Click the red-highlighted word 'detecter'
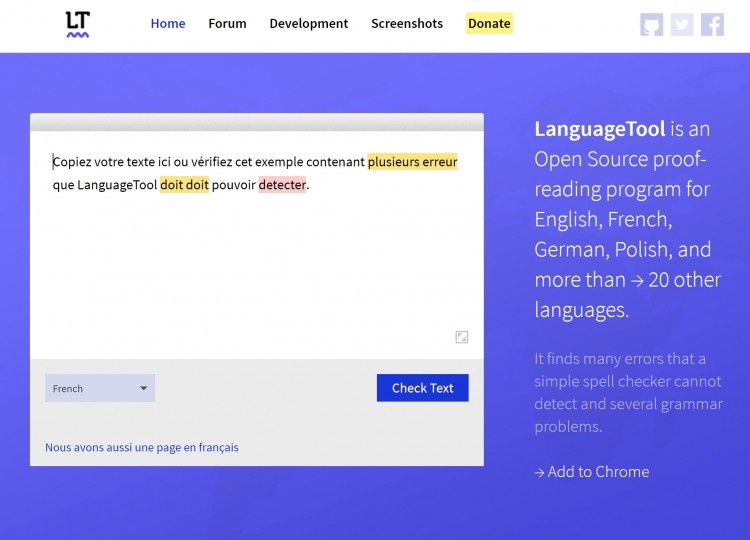Screen dimensions: 750x540 click(282, 185)
